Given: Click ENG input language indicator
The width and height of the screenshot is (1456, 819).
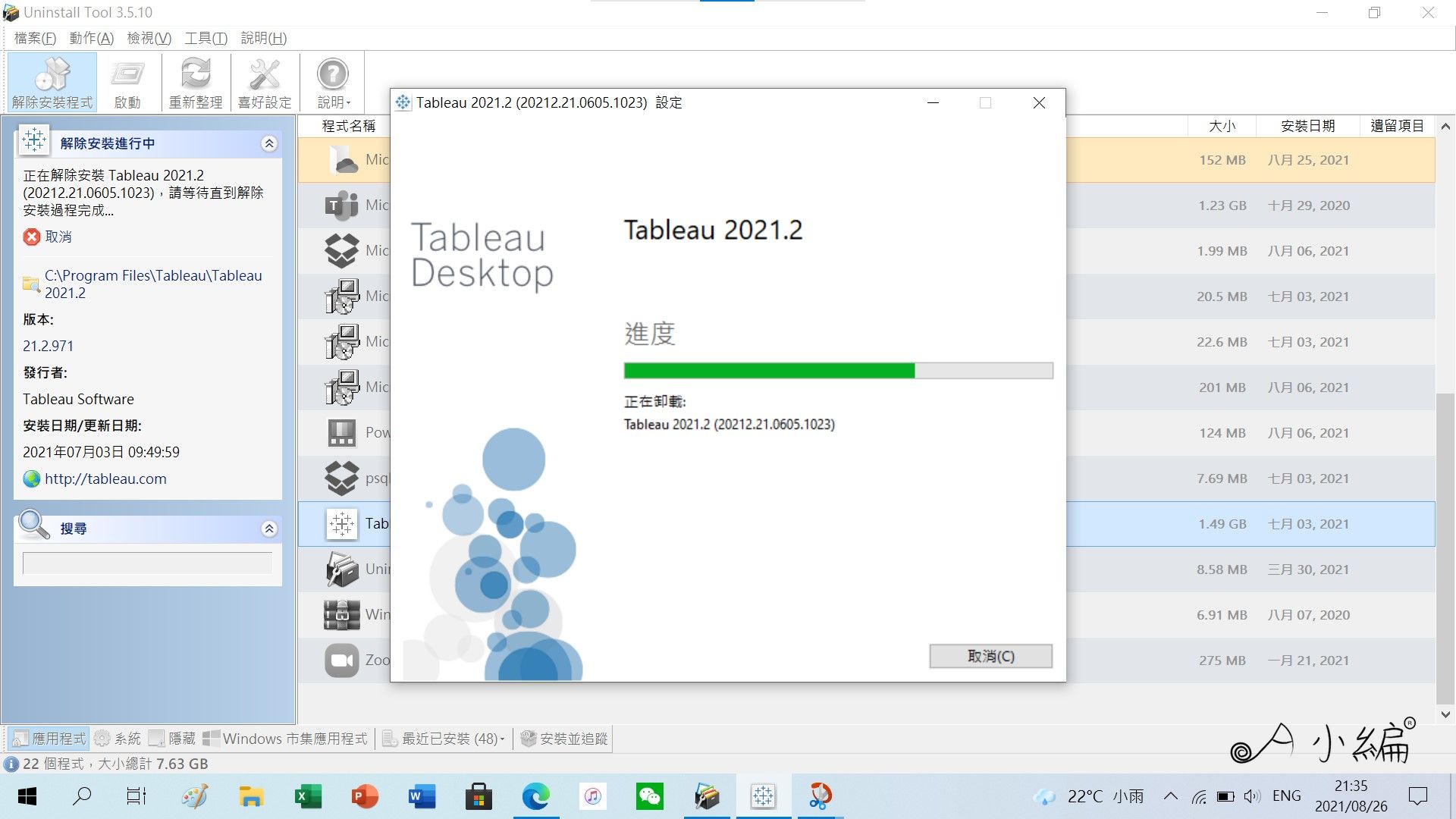Looking at the screenshot, I should [x=1286, y=796].
